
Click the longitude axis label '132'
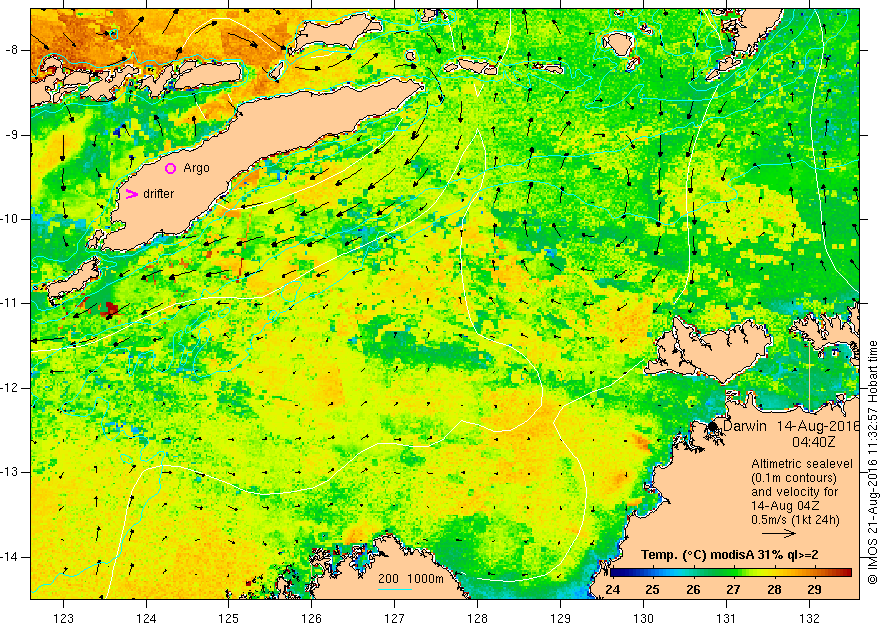click(809, 618)
